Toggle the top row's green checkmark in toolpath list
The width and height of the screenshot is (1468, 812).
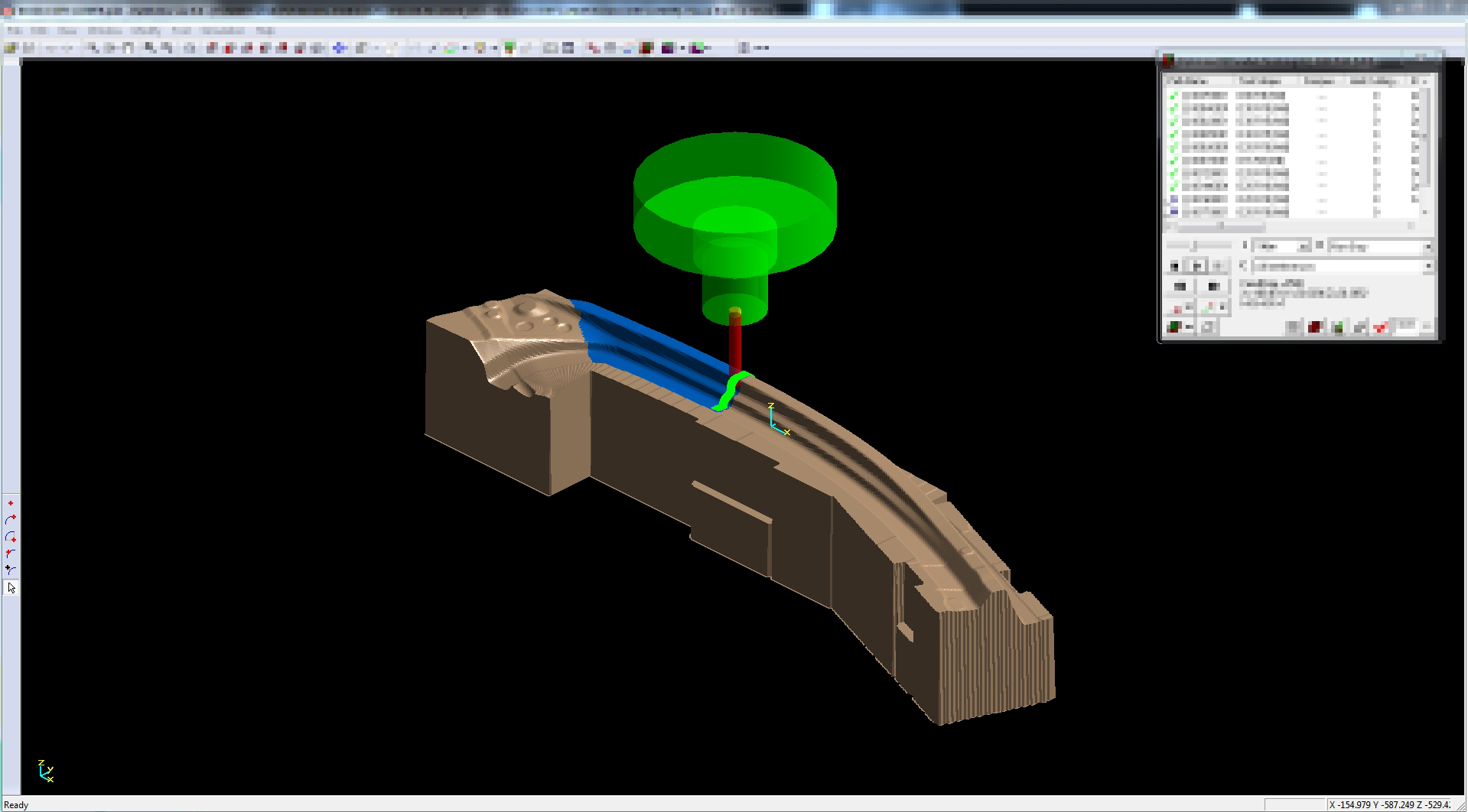[1173, 96]
